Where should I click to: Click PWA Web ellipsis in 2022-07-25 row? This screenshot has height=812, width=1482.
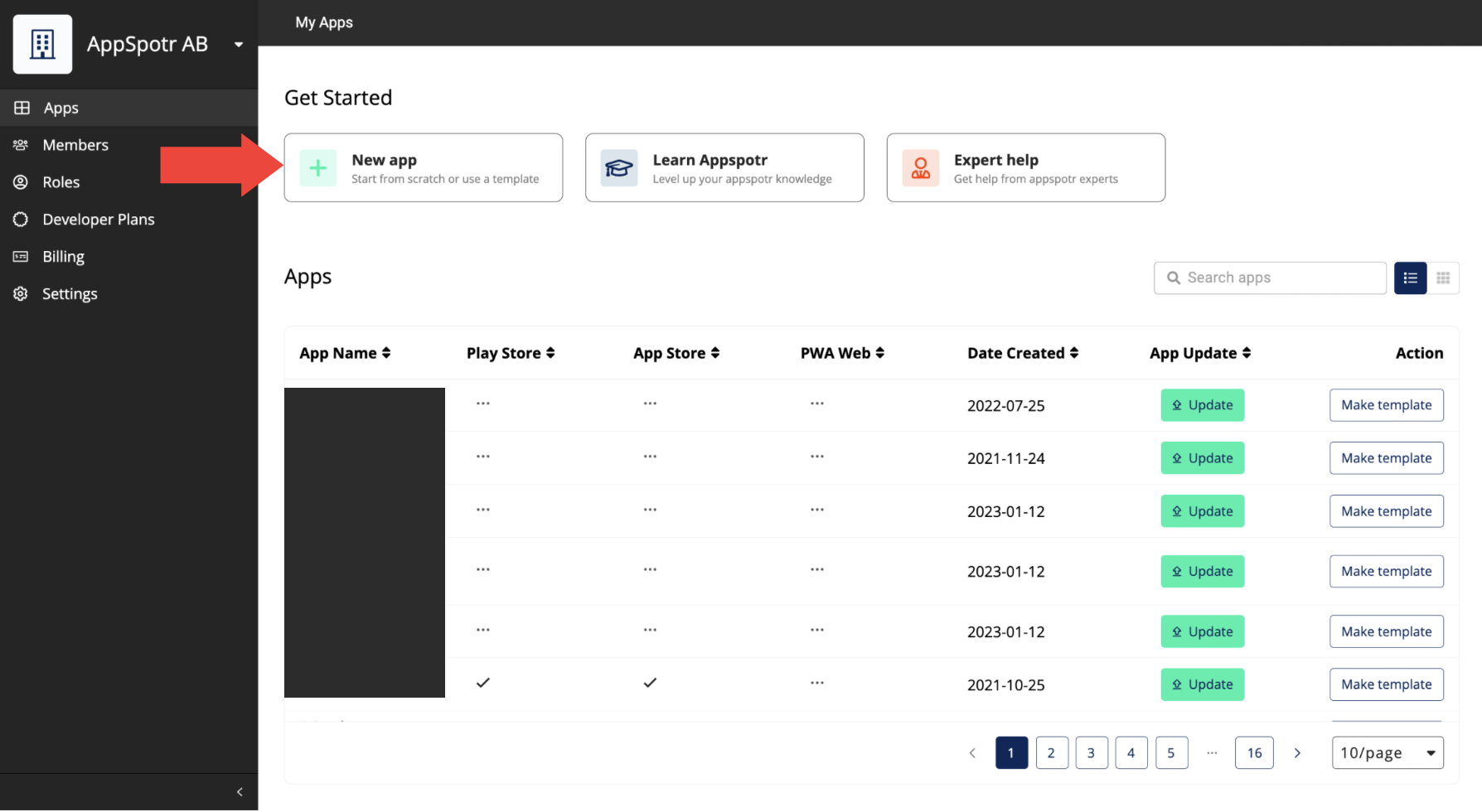[x=817, y=404]
